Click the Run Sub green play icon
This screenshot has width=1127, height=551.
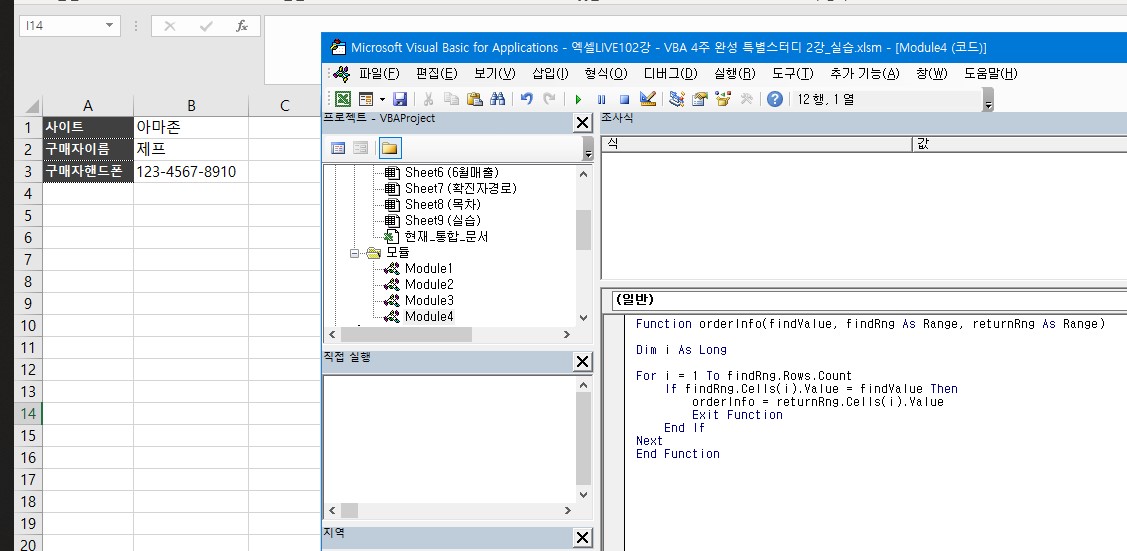[578, 99]
